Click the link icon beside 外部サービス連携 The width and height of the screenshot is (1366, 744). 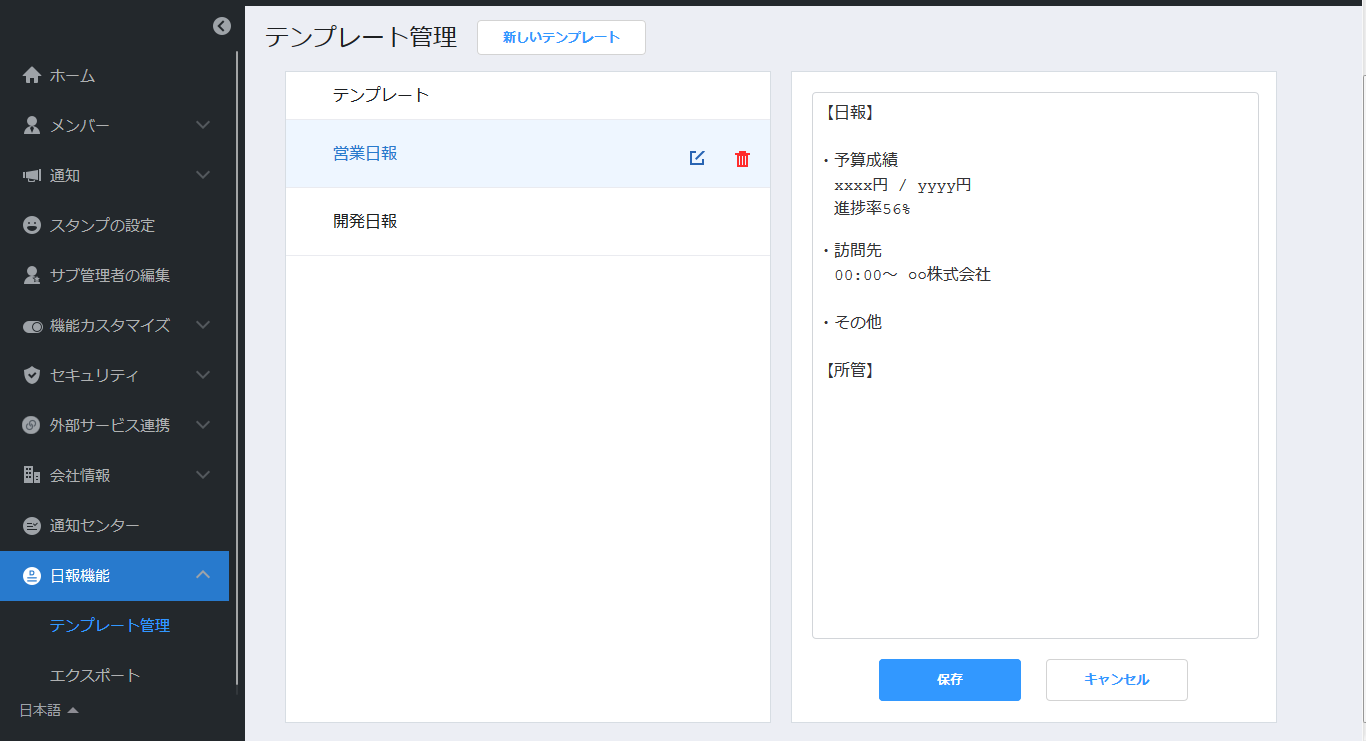(32, 425)
